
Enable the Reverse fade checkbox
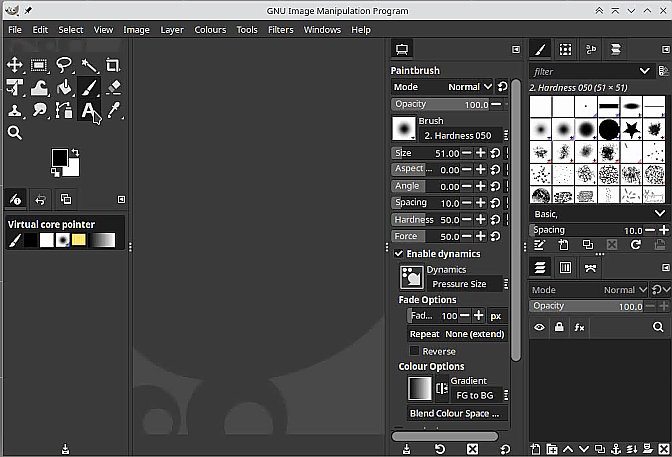pyautogui.click(x=414, y=351)
